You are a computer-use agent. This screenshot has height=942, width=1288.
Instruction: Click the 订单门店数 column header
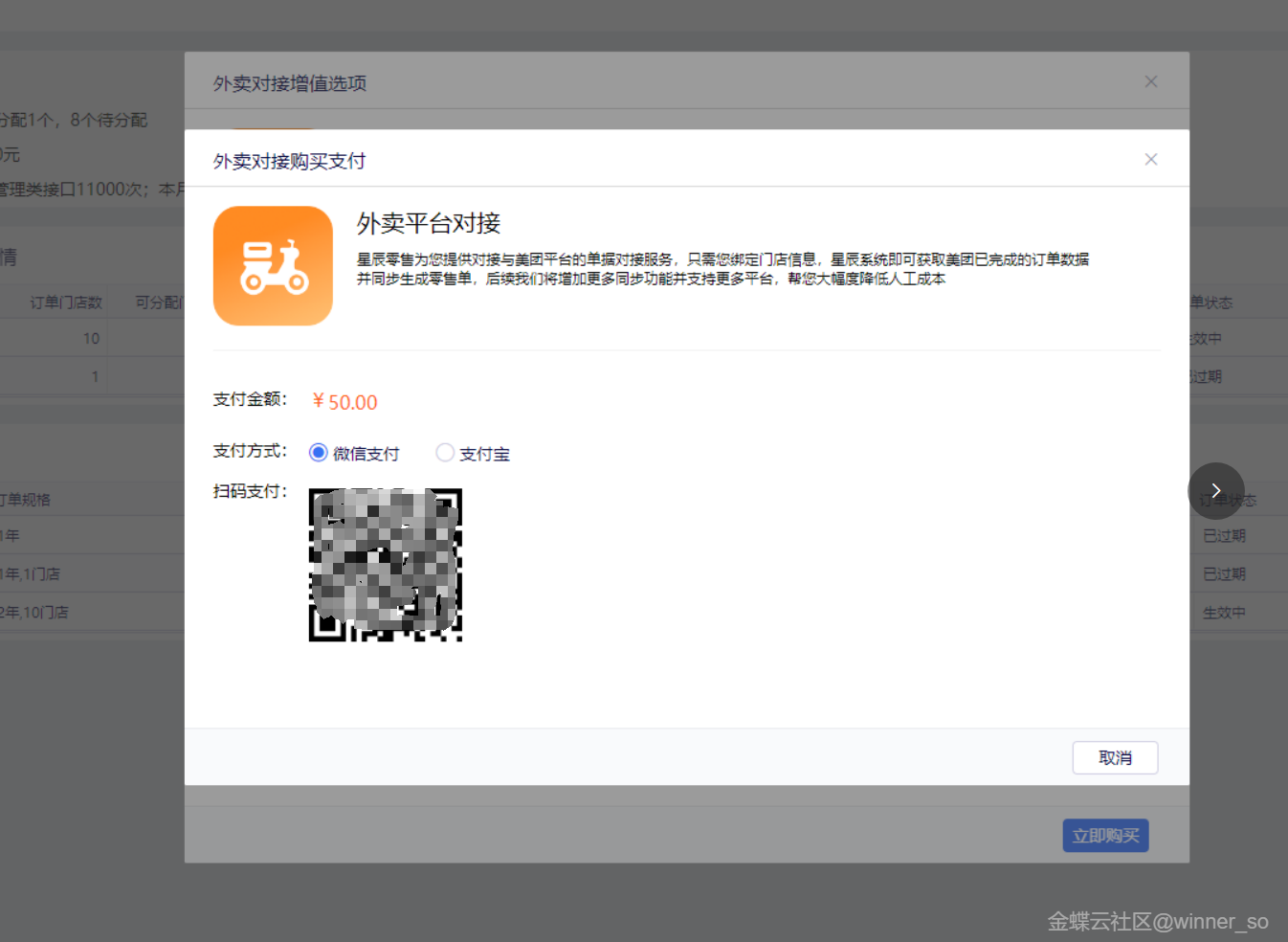[x=66, y=303]
